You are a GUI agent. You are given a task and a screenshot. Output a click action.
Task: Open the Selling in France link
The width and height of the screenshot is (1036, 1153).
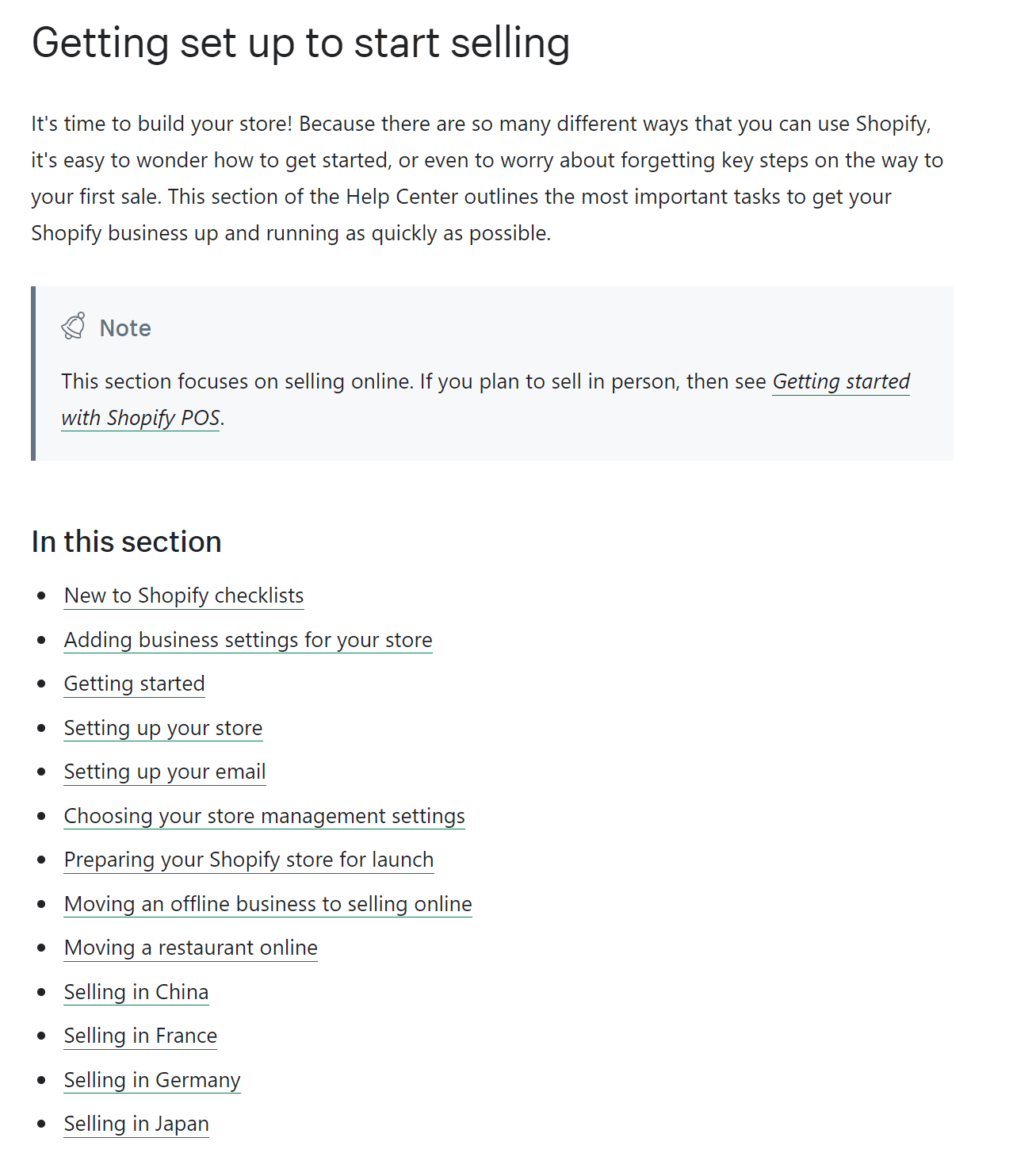point(140,1036)
